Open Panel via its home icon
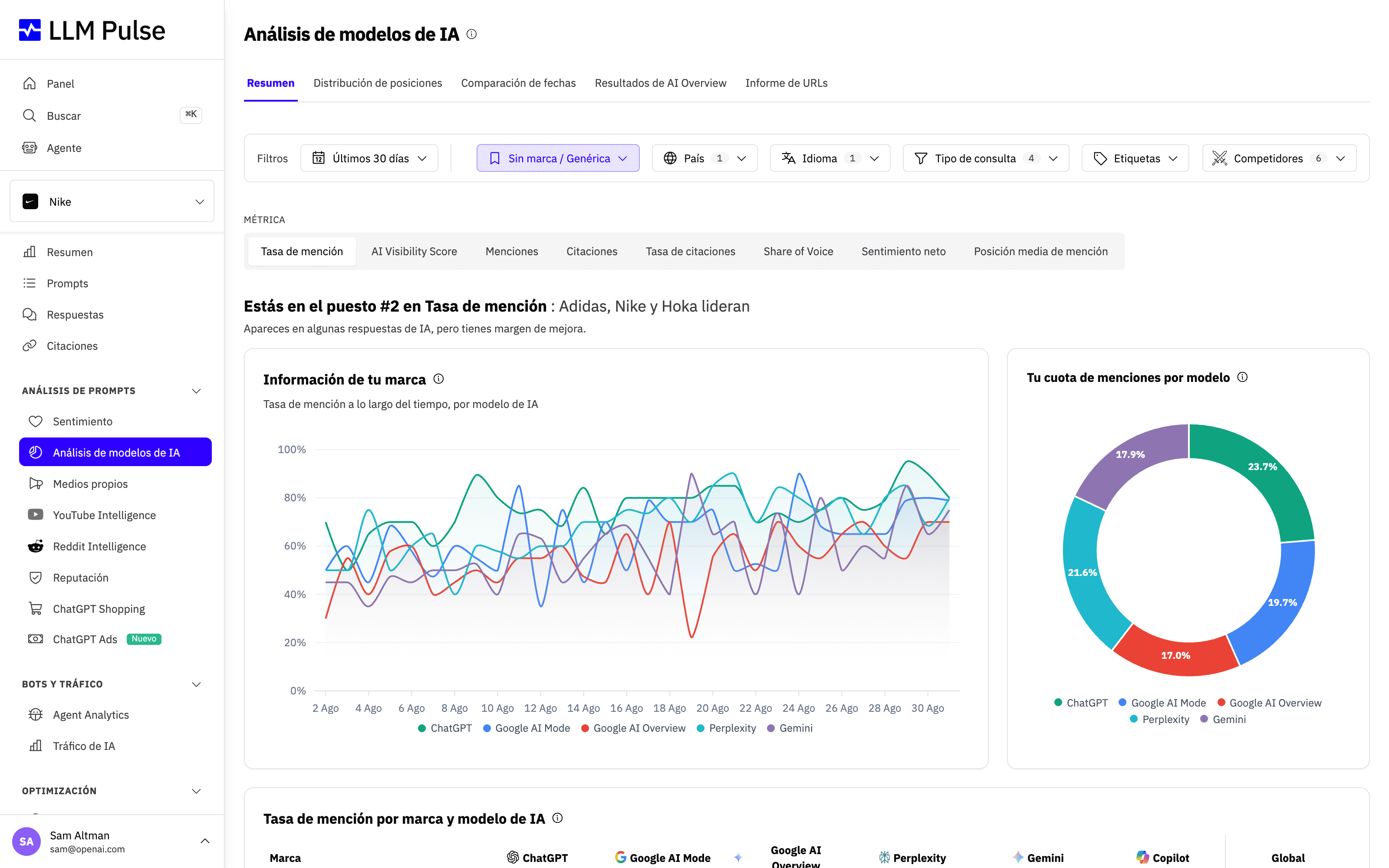Image resolution: width=1389 pixels, height=868 pixels. tap(29, 83)
